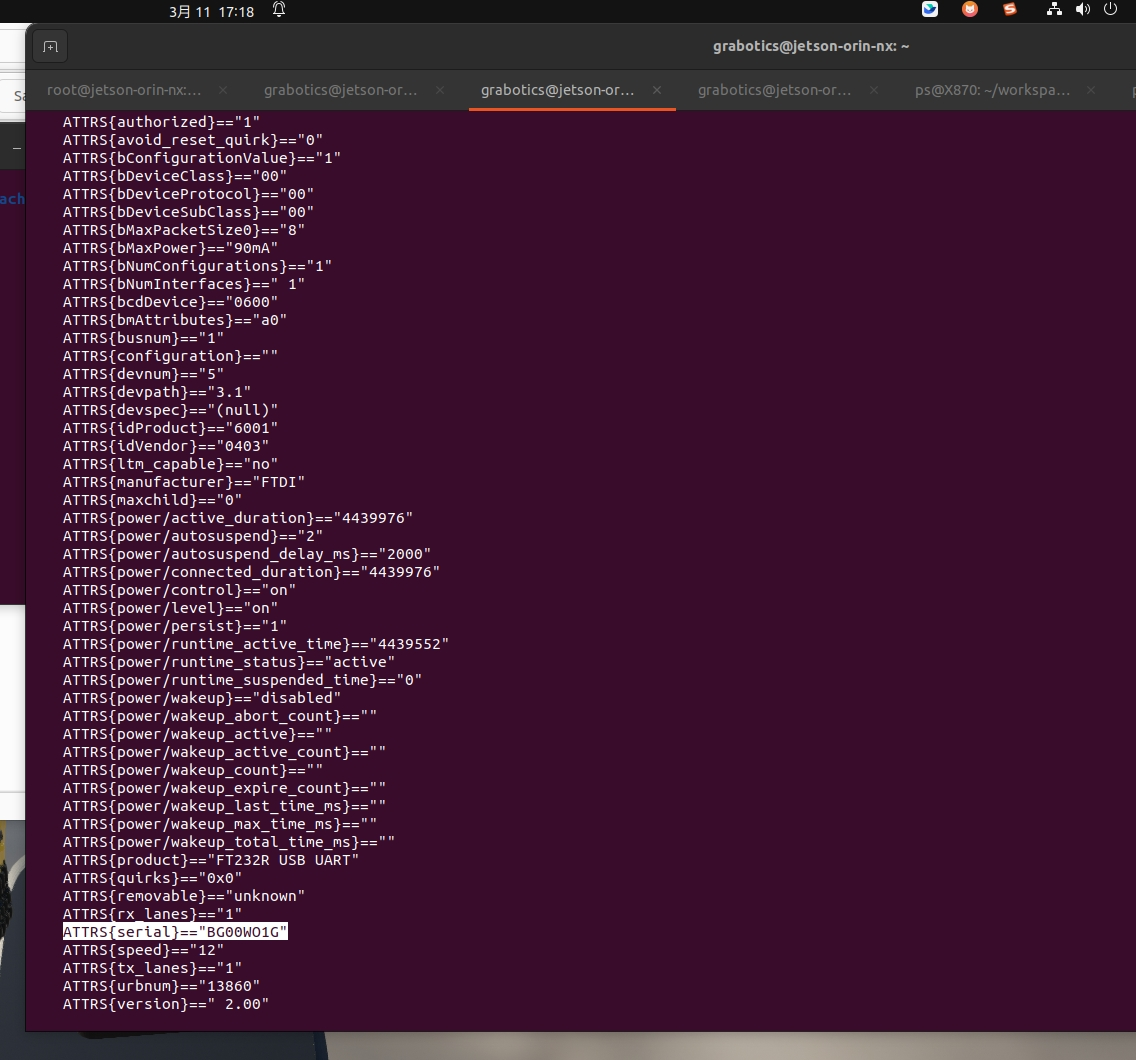Image resolution: width=1136 pixels, height=1060 pixels.
Task: Switch to the root@jetson-orin-nx tab
Action: click(124, 90)
